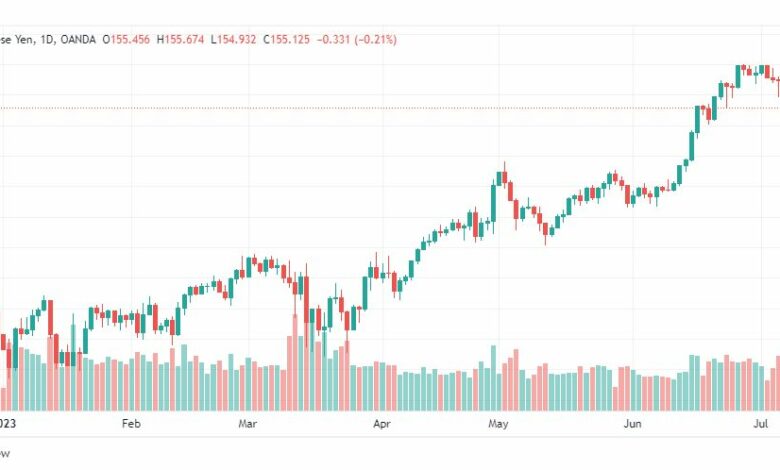780x470 pixels.
Task: Select the Jun marker on time axis
Action: (x=632, y=424)
